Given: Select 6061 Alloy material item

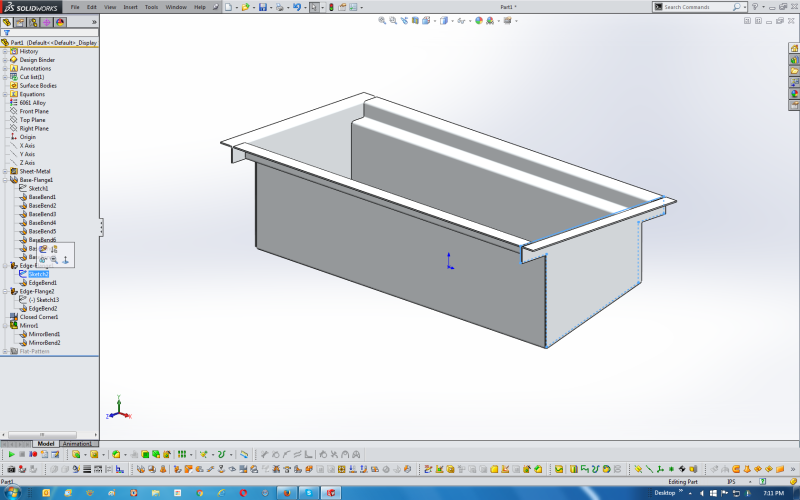Looking at the screenshot, I should tap(33, 103).
